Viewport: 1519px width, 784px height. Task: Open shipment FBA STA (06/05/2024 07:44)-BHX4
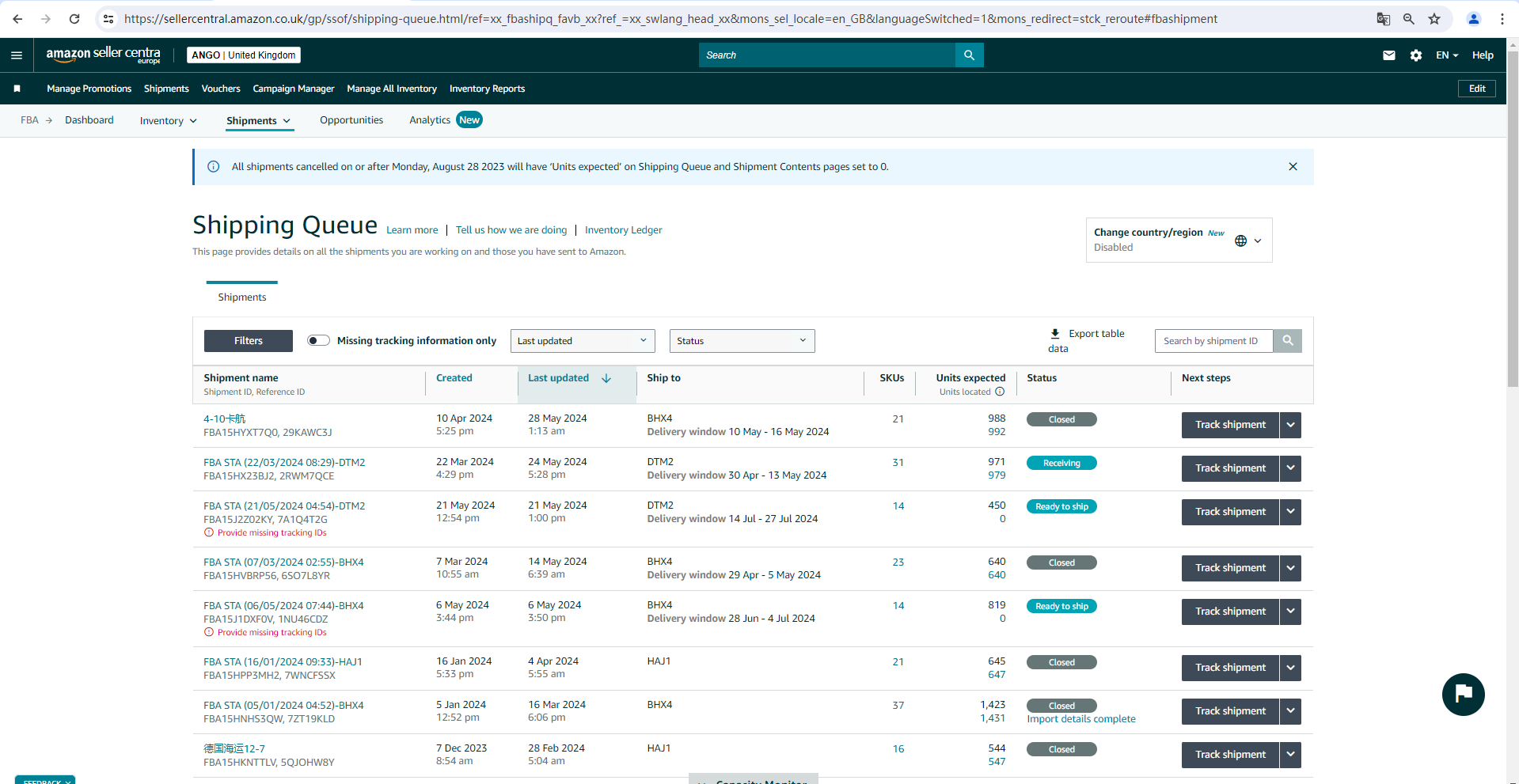coord(283,606)
